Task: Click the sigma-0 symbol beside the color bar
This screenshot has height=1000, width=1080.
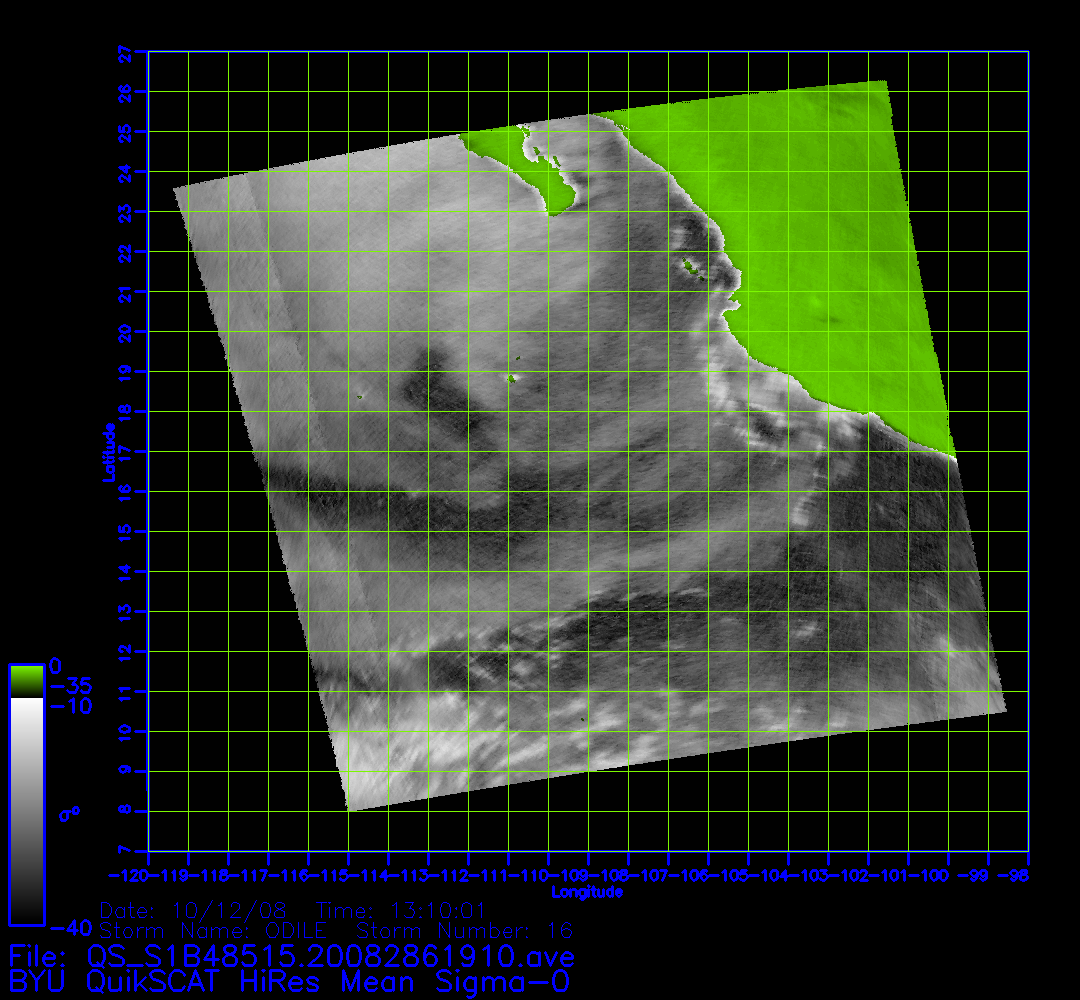Action: pyautogui.click(x=69, y=813)
